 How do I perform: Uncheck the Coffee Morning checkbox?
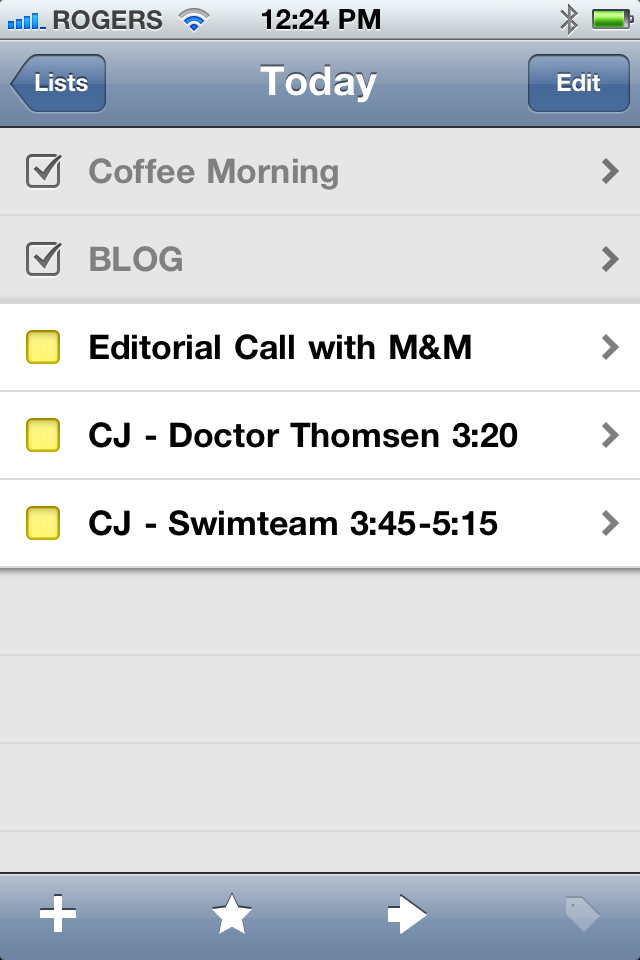pos(43,172)
